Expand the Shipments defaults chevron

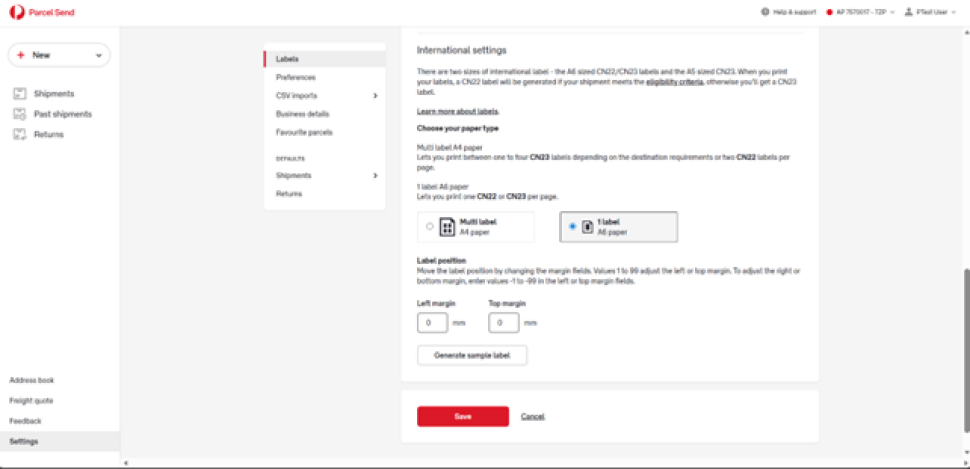[376, 176]
